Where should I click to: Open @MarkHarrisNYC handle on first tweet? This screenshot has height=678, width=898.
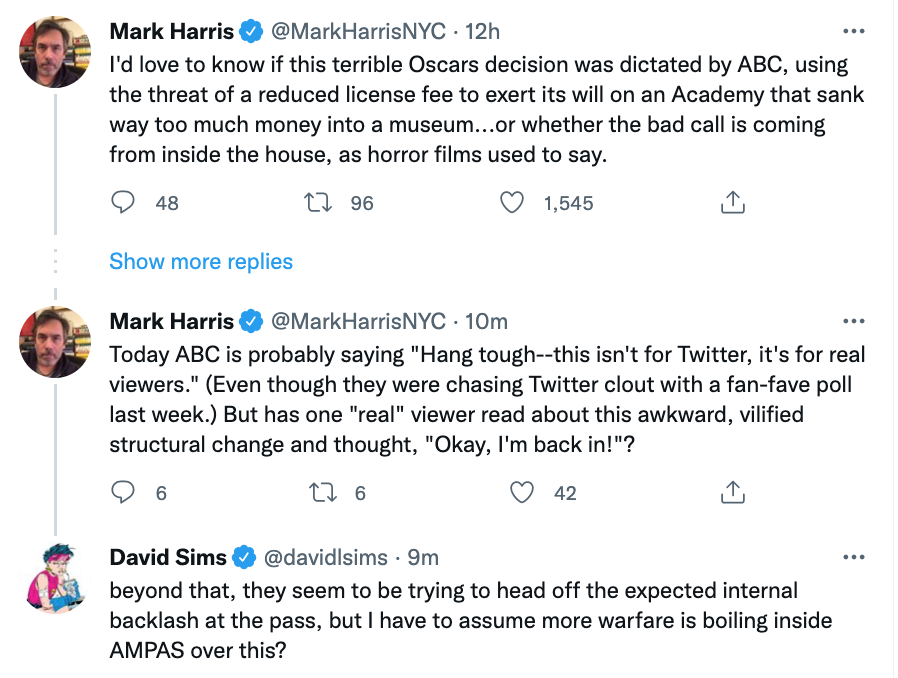coord(358,32)
